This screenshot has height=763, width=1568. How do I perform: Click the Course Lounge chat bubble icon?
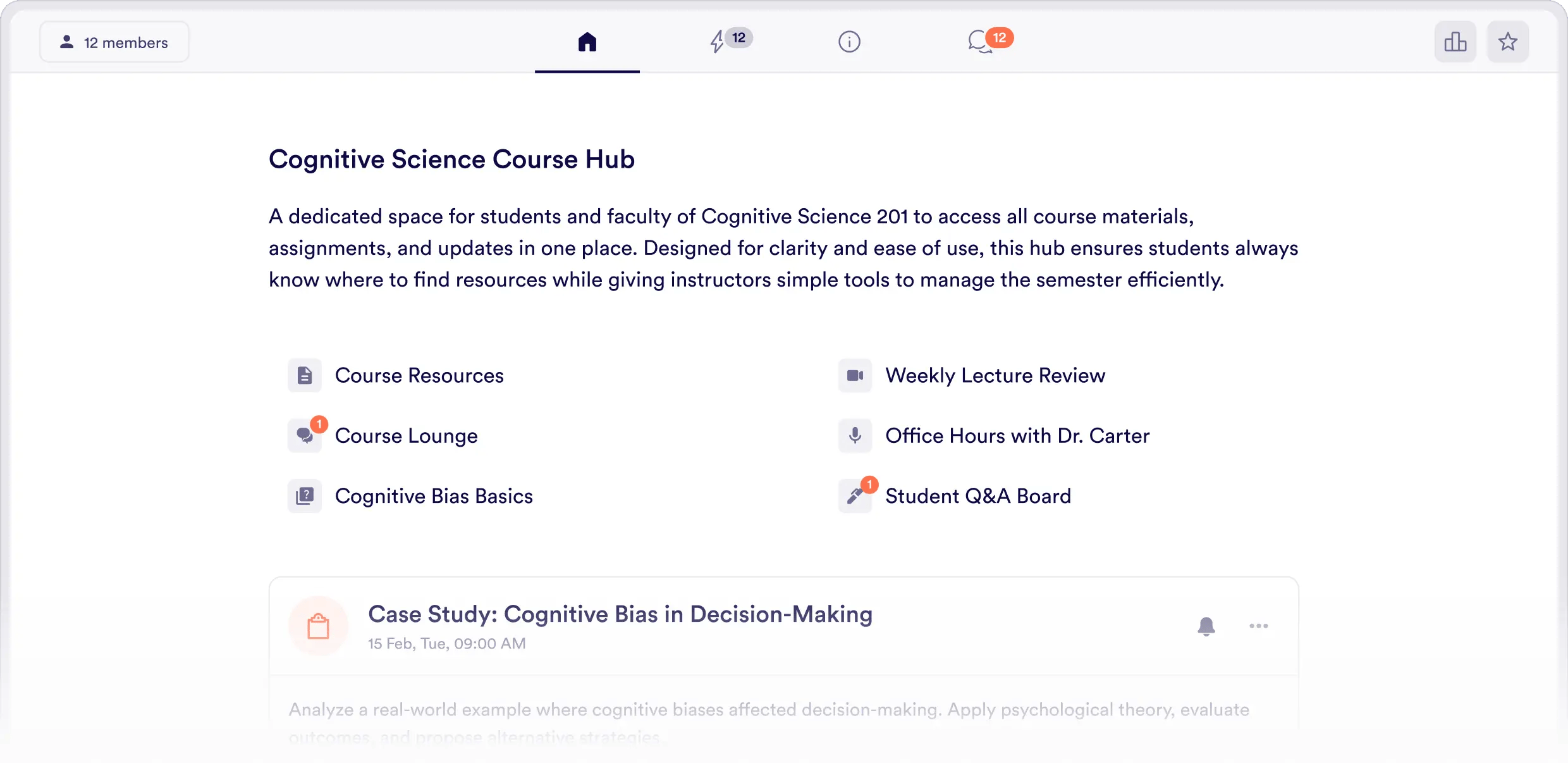point(305,437)
